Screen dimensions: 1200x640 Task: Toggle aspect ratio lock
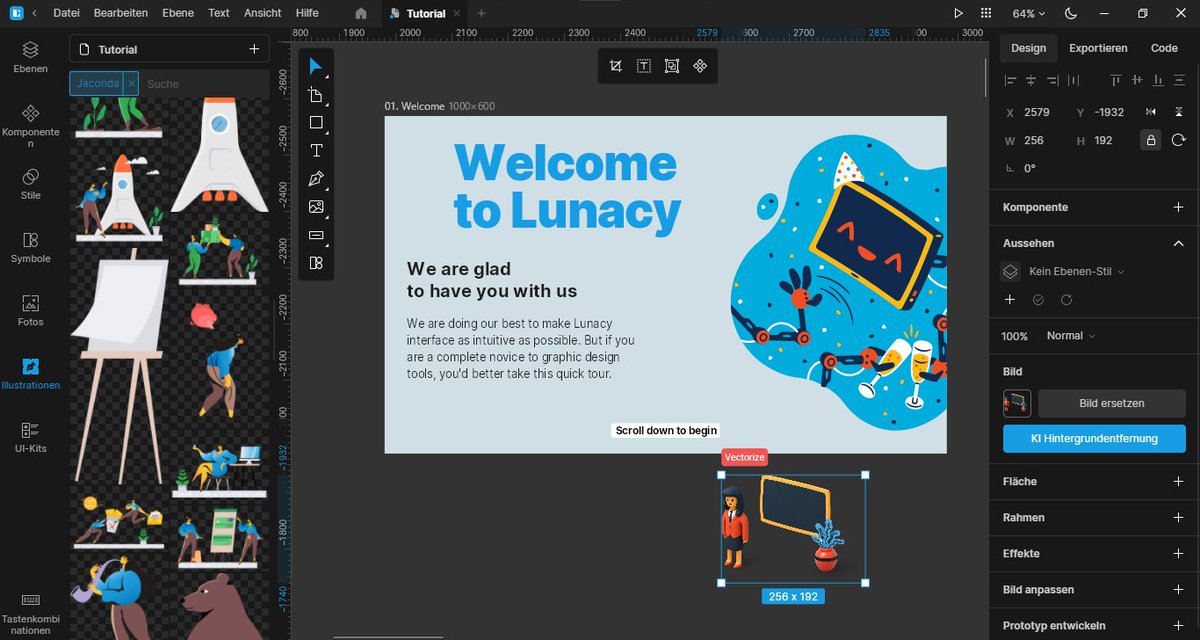point(1151,140)
